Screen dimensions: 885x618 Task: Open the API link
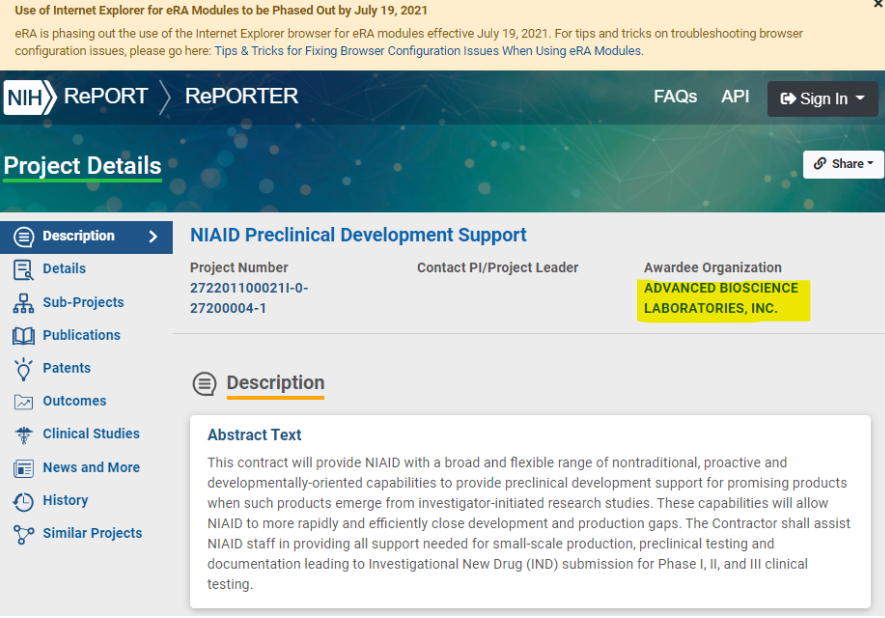(735, 97)
